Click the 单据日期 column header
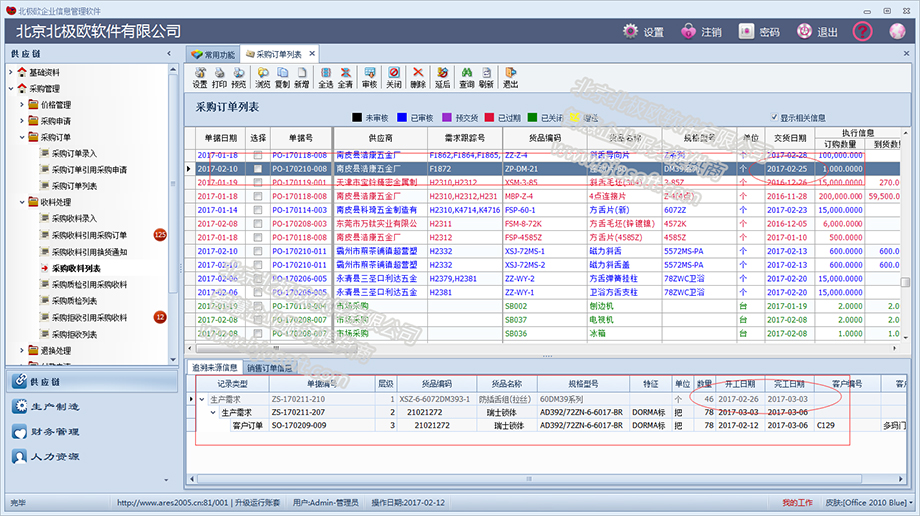 [x=221, y=138]
